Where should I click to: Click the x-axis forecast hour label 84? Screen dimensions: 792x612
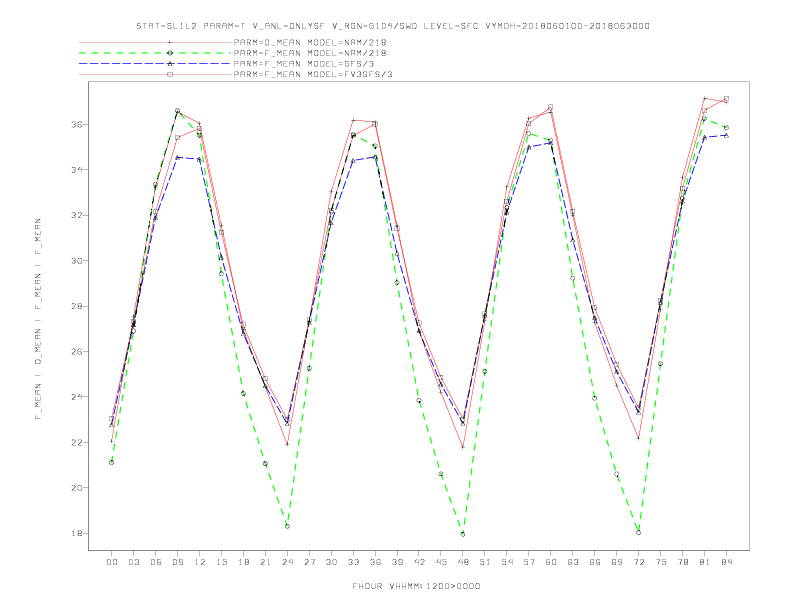[726, 562]
